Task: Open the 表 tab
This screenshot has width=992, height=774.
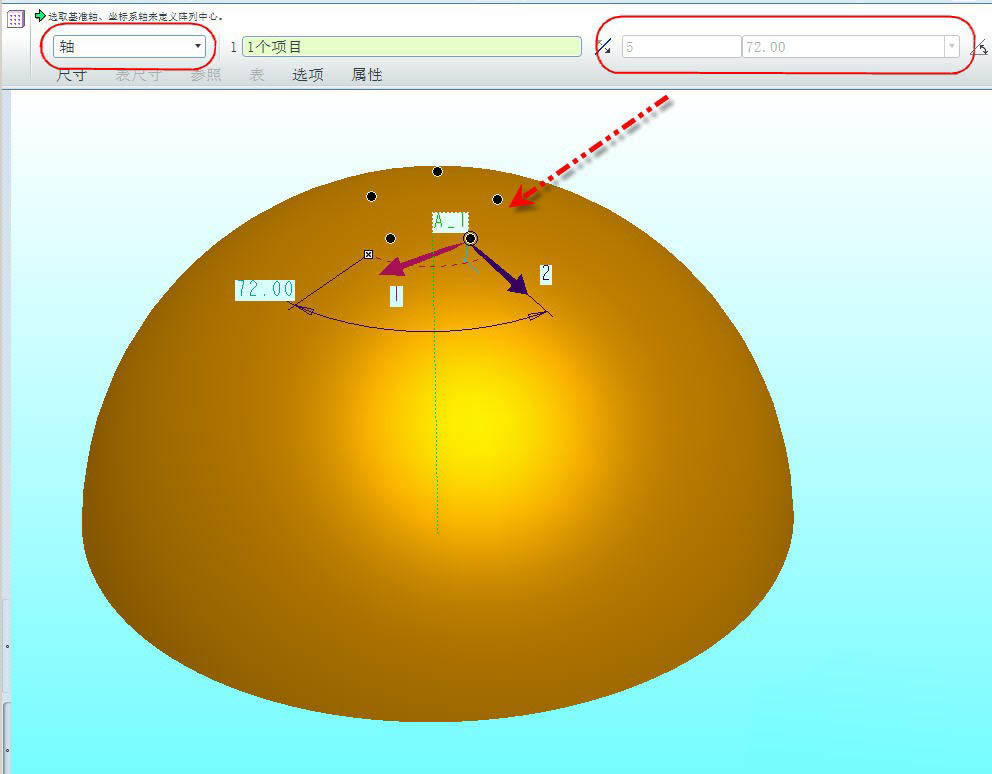Action: (x=256, y=75)
